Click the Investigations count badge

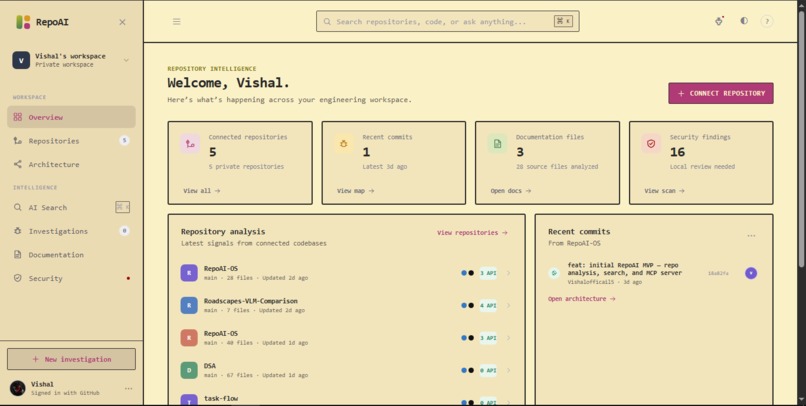click(124, 231)
